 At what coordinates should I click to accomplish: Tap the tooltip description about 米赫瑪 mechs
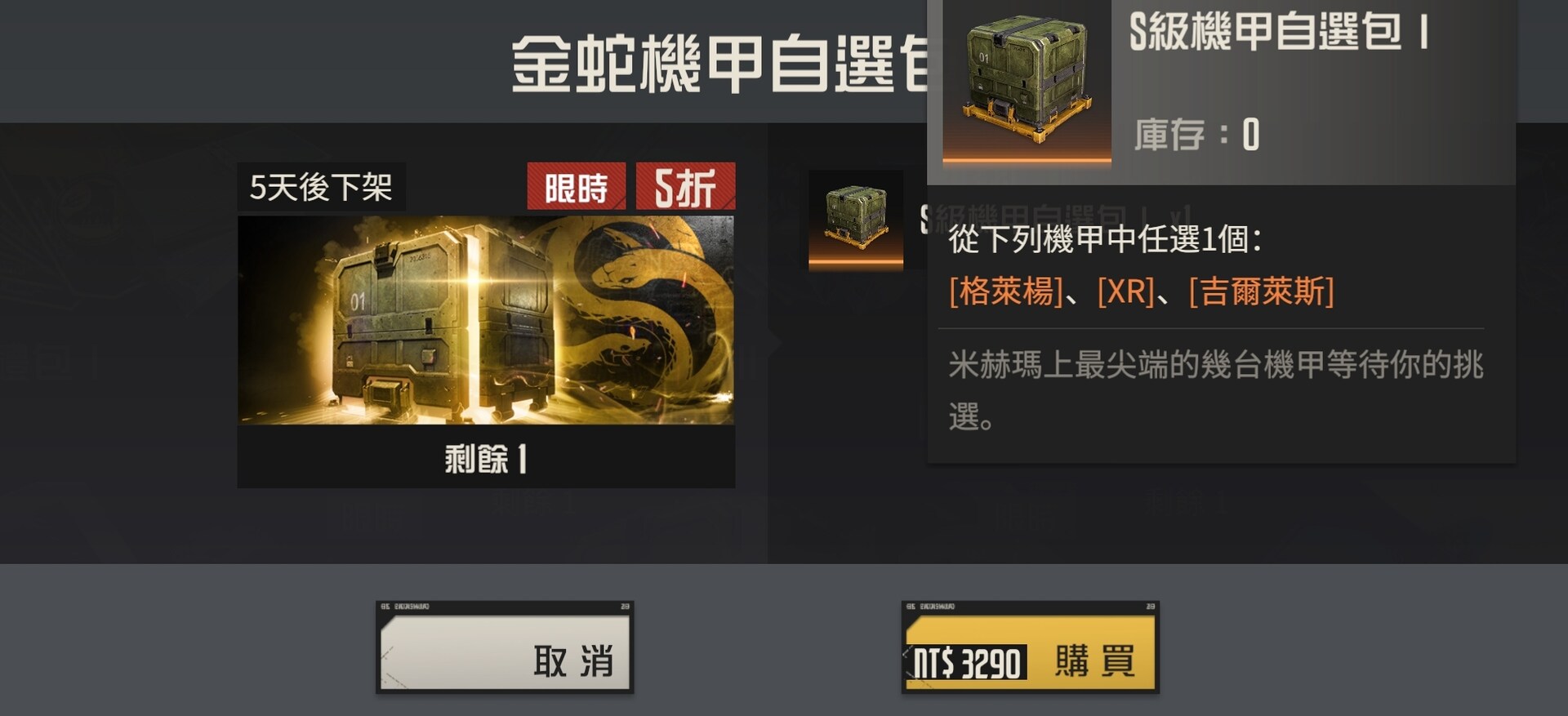click(x=1215, y=389)
